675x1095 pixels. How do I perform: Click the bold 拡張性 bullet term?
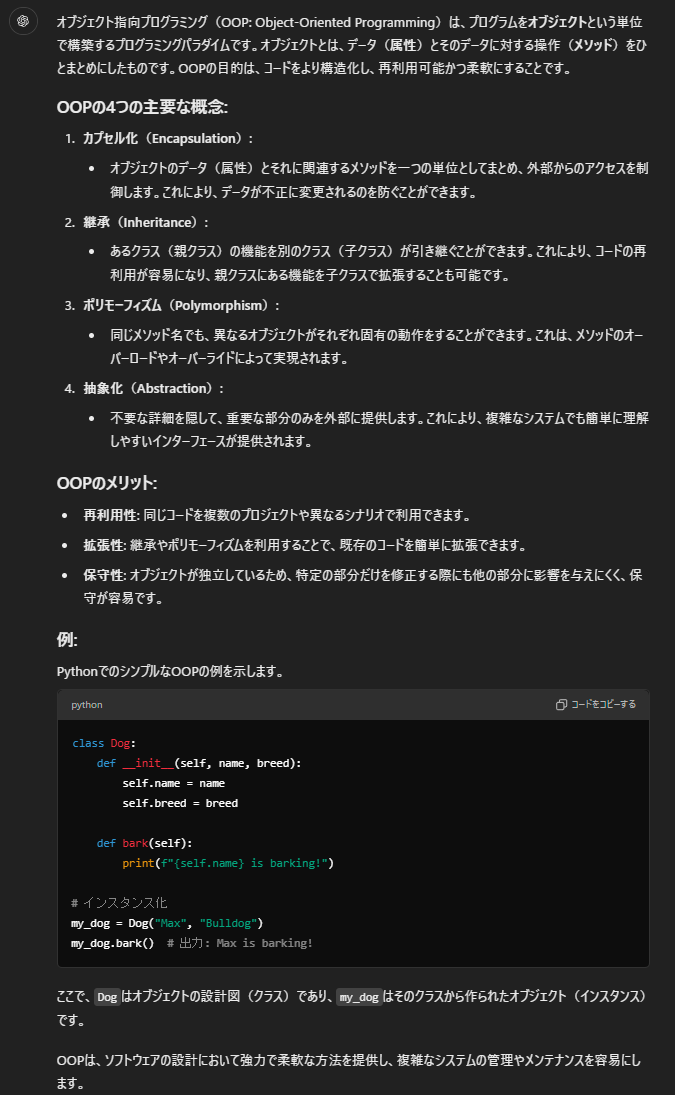pyautogui.click(x=103, y=546)
